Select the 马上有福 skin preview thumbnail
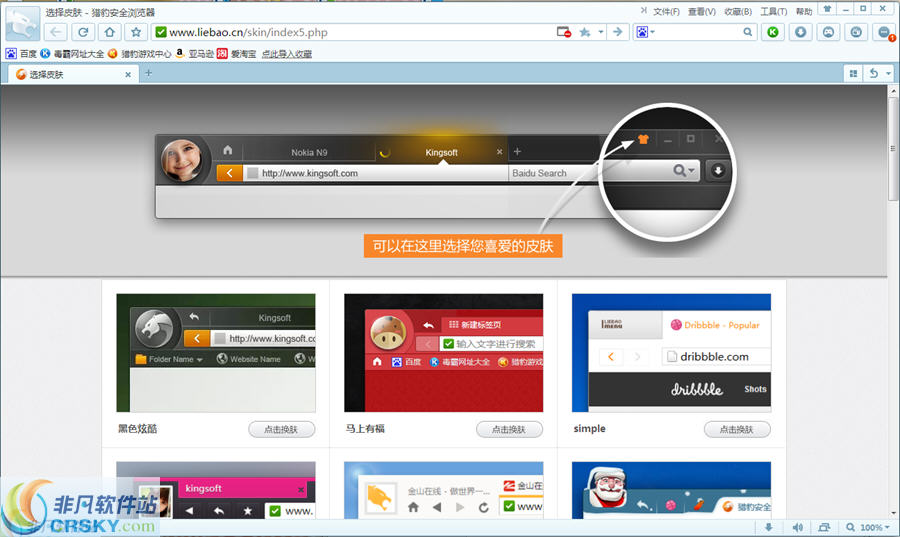Viewport: 900px width, 537px height. point(444,353)
